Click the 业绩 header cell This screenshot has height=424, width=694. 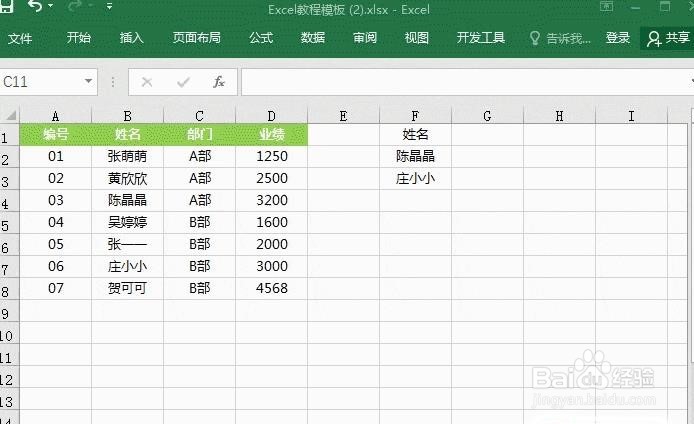[x=272, y=135]
